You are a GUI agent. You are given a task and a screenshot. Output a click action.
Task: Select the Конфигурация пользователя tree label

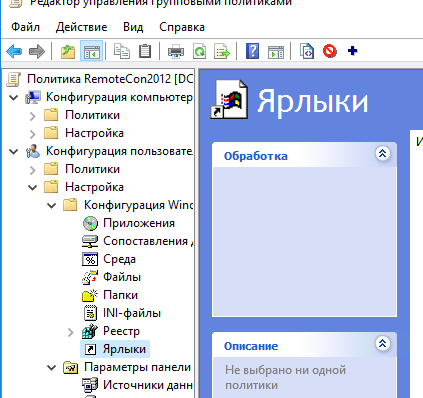tap(119, 151)
